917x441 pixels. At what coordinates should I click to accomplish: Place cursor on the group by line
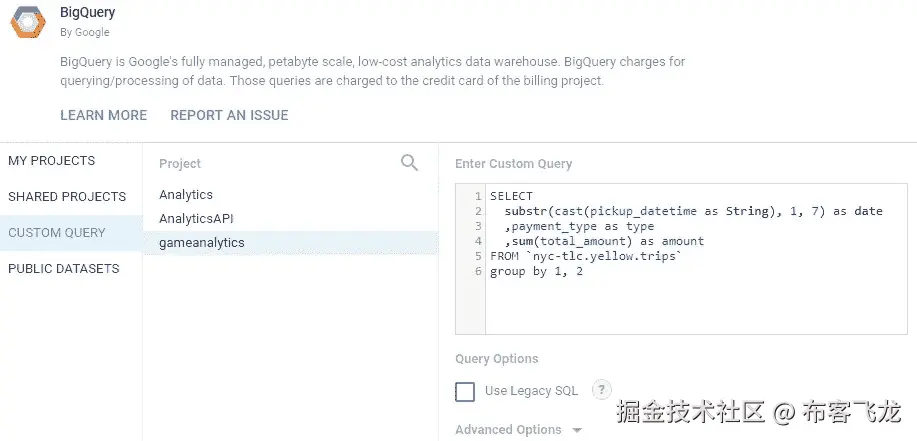coord(536,272)
